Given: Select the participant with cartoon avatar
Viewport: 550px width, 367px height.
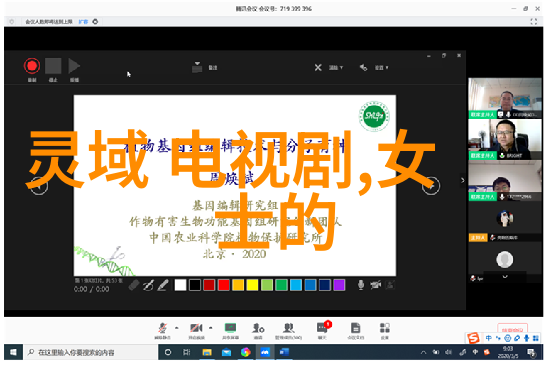Looking at the screenshot, I should (x=505, y=219).
